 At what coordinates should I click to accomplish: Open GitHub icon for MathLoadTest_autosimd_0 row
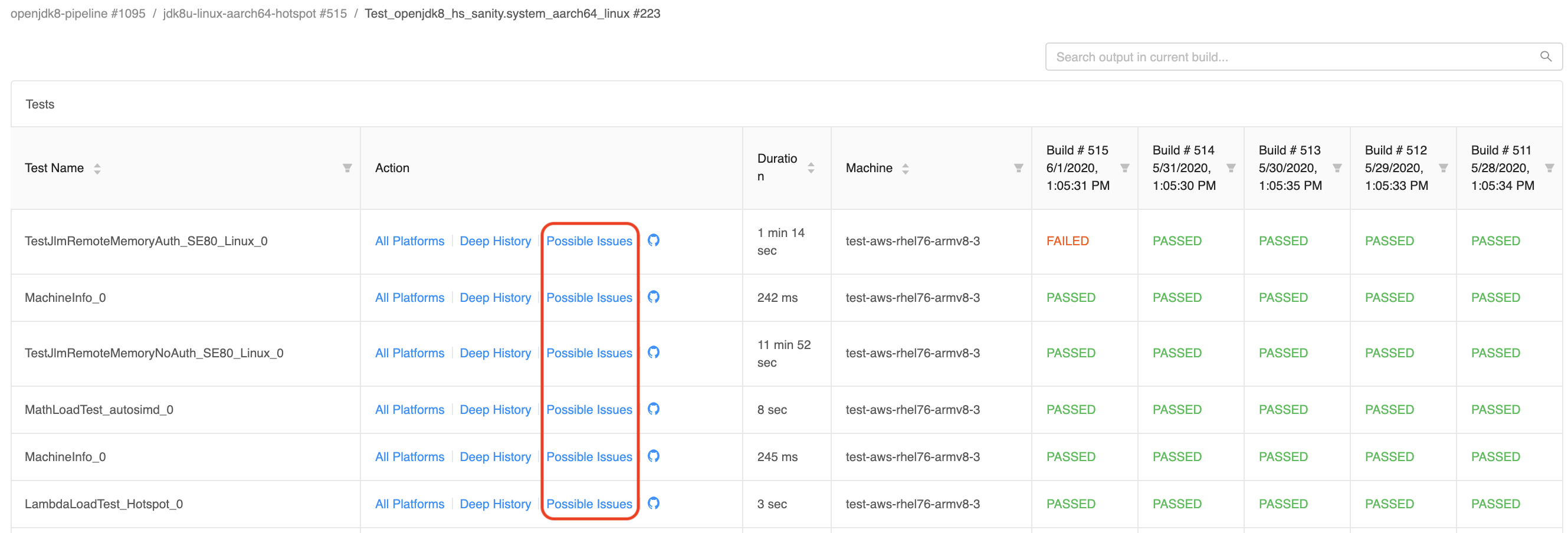click(653, 409)
